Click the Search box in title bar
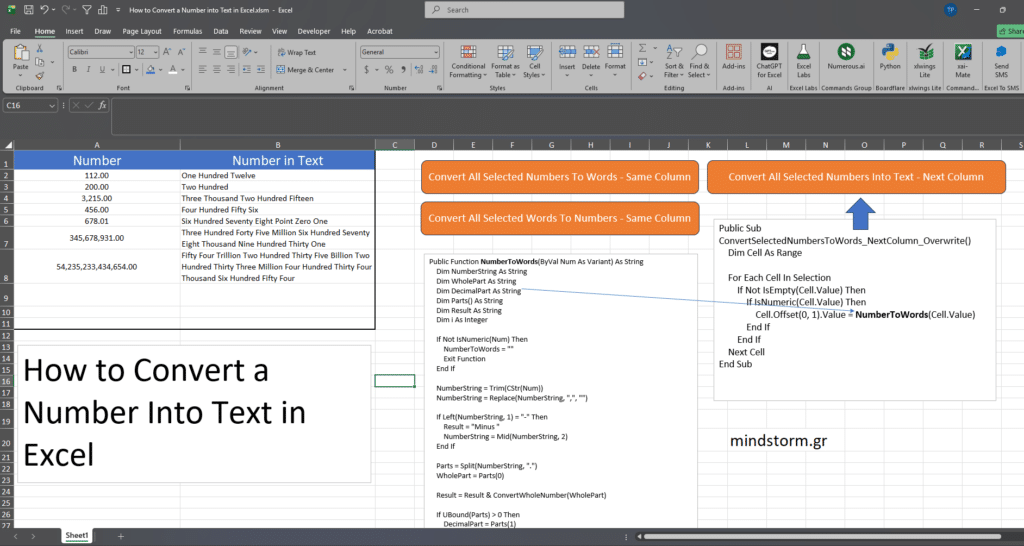Viewport: 1024px width, 546px height. click(x=524, y=10)
